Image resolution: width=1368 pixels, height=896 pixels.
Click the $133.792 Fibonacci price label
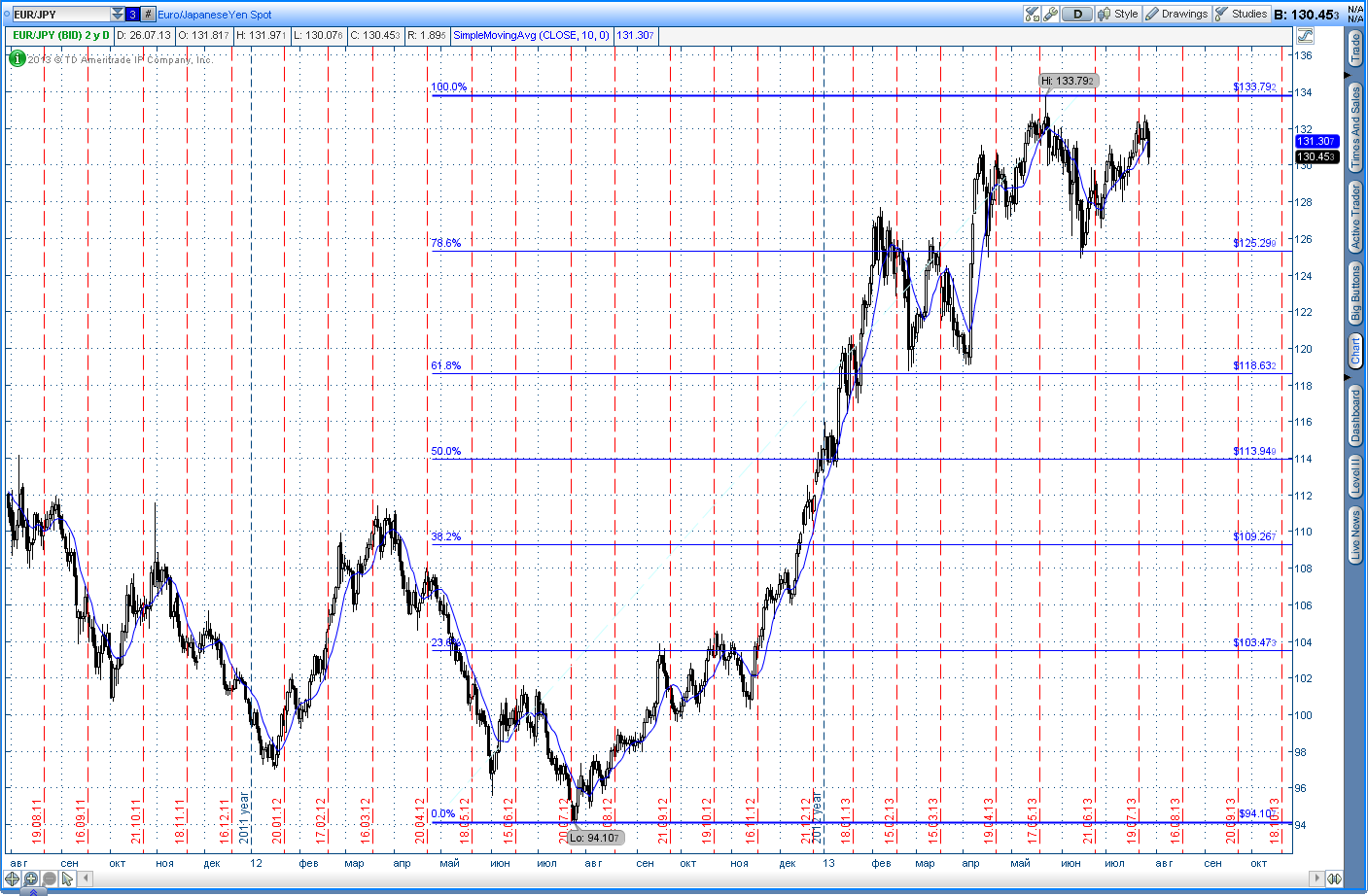click(1254, 86)
